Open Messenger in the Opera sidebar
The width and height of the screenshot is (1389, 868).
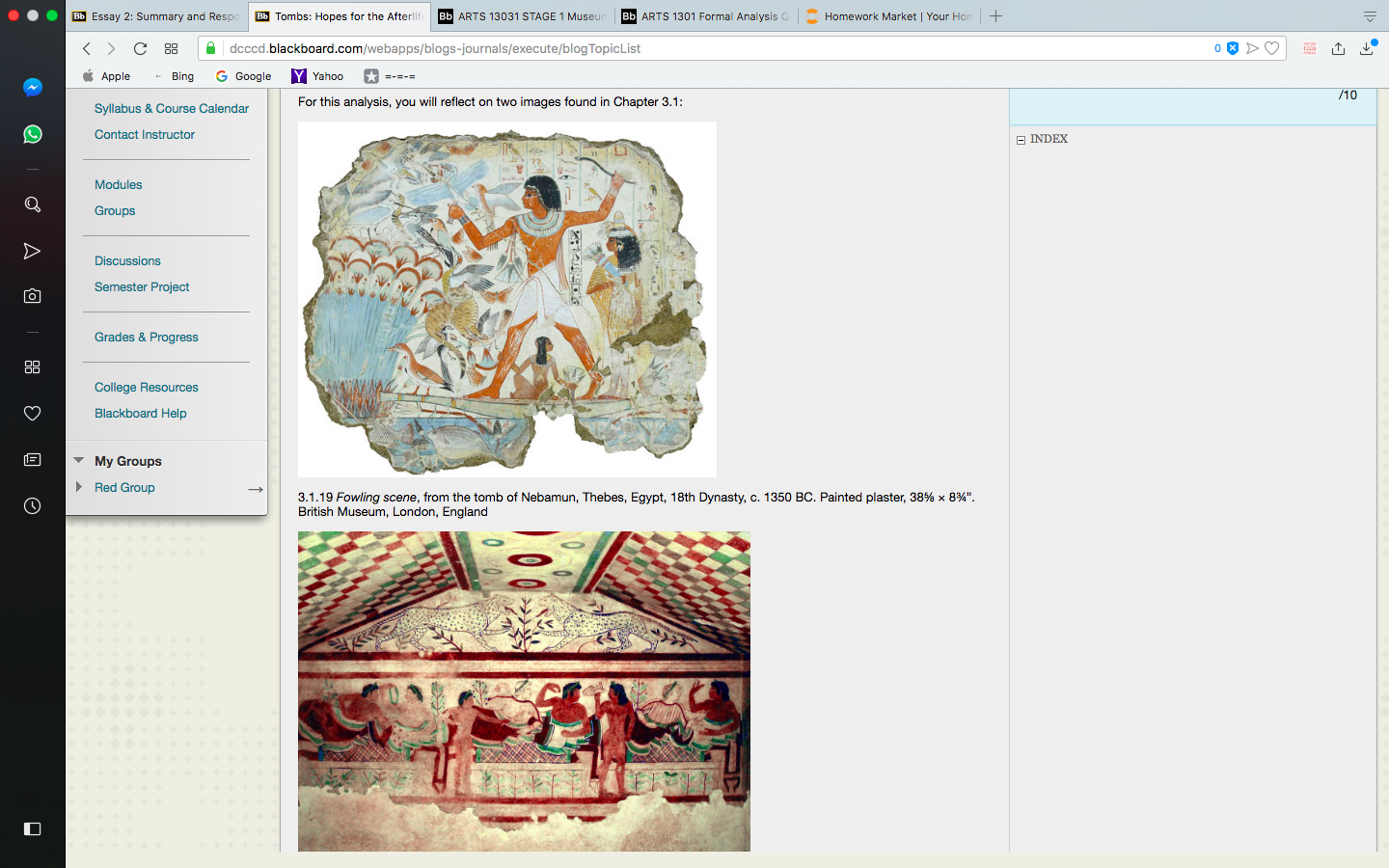(32, 88)
